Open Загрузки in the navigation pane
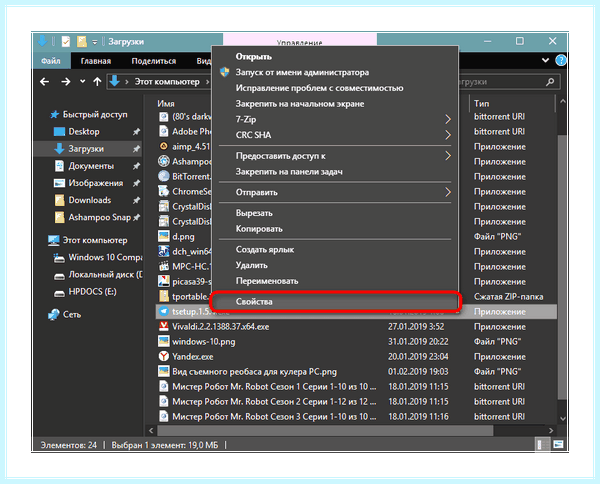 pyautogui.click(x=86, y=149)
